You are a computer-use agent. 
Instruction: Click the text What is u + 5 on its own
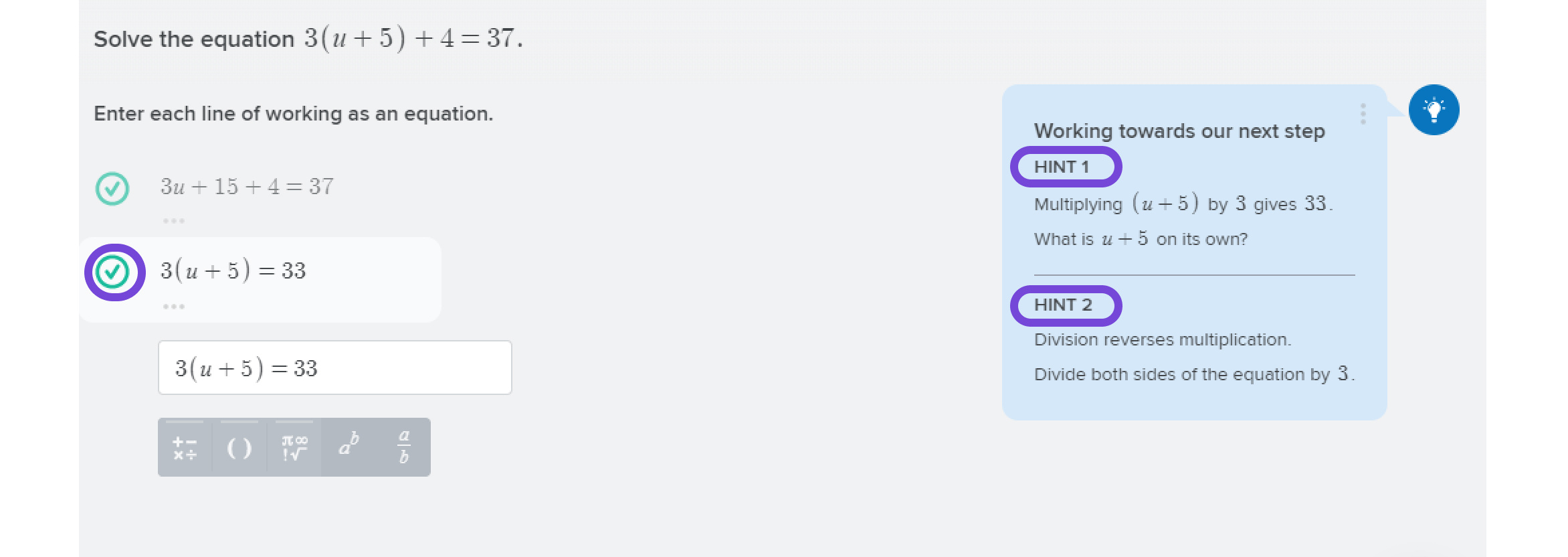pos(1141,239)
